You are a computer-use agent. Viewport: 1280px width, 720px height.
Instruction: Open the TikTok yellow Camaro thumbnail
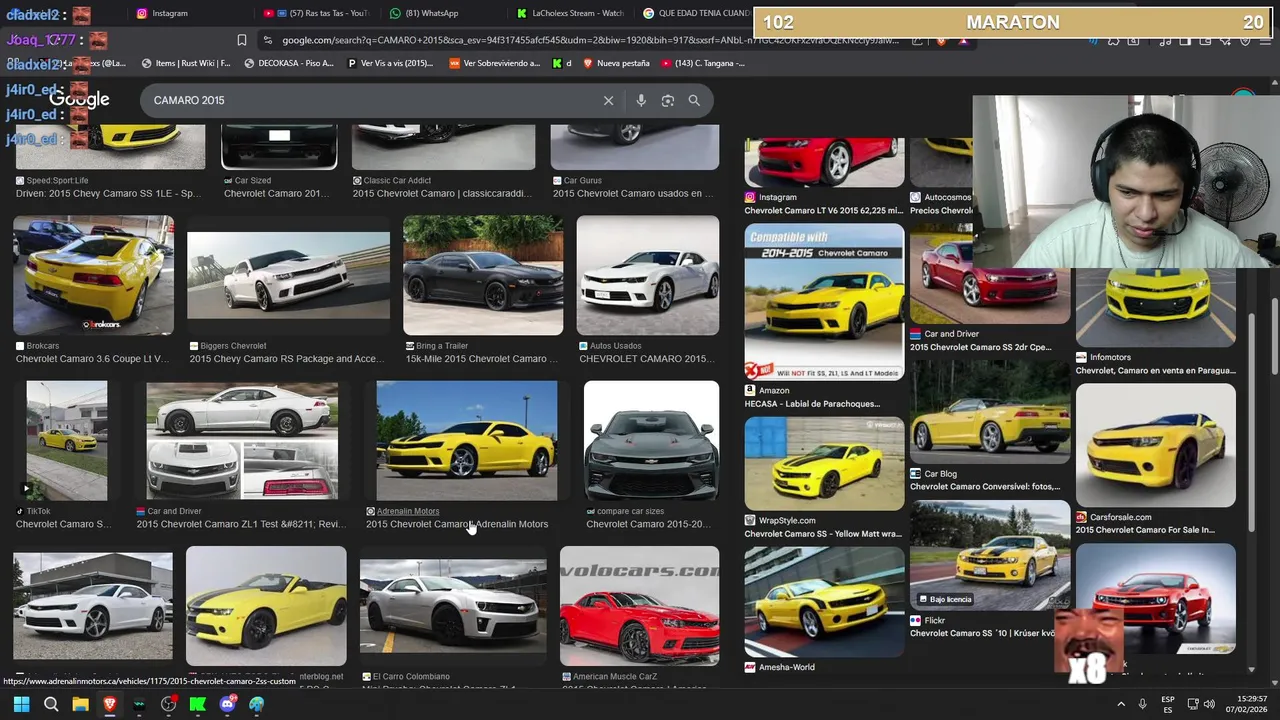[67, 440]
